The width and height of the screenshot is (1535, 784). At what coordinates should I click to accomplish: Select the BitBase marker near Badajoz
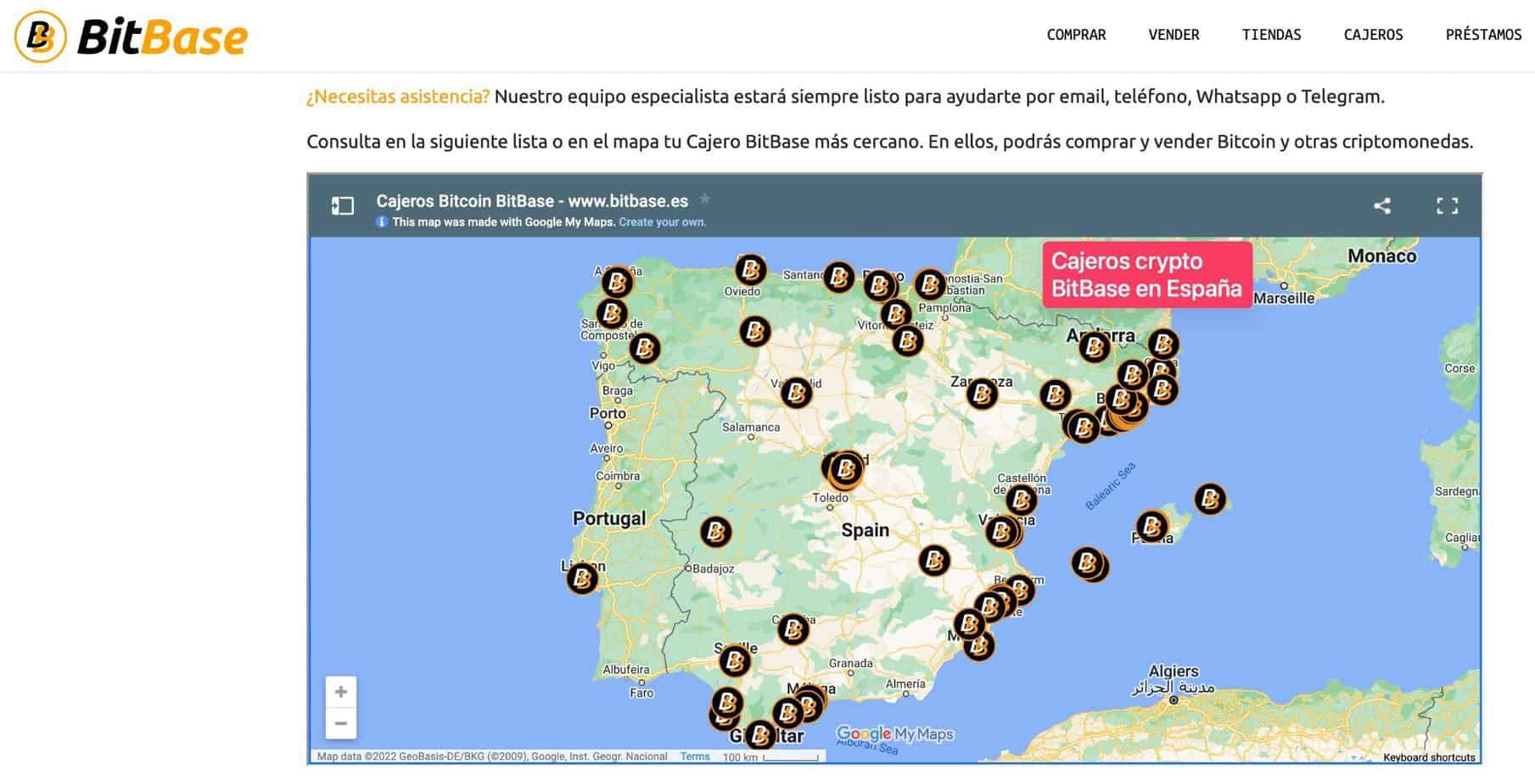click(x=715, y=532)
